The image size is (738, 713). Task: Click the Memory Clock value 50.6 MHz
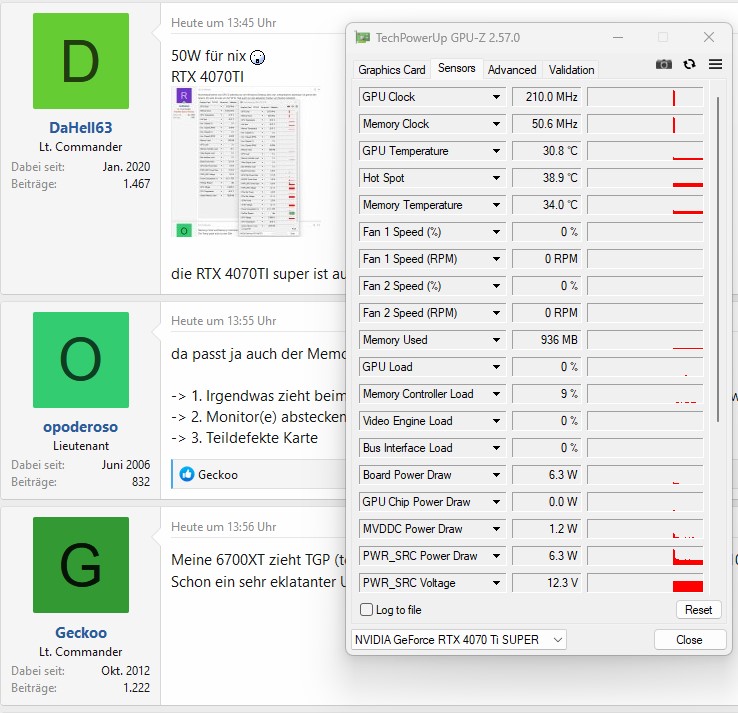point(546,124)
